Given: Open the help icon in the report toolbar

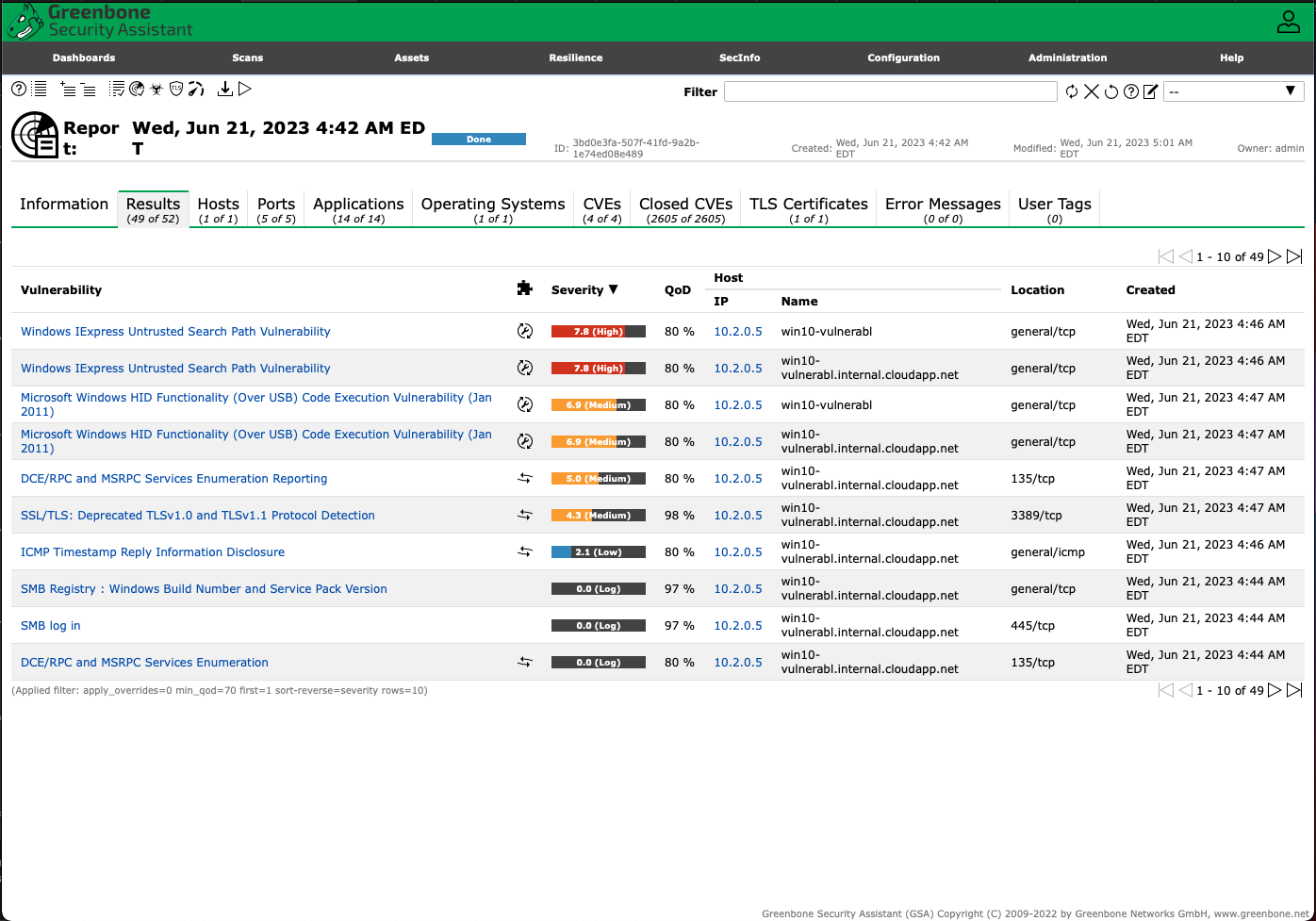Looking at the screenshot, I should (19, 90).
